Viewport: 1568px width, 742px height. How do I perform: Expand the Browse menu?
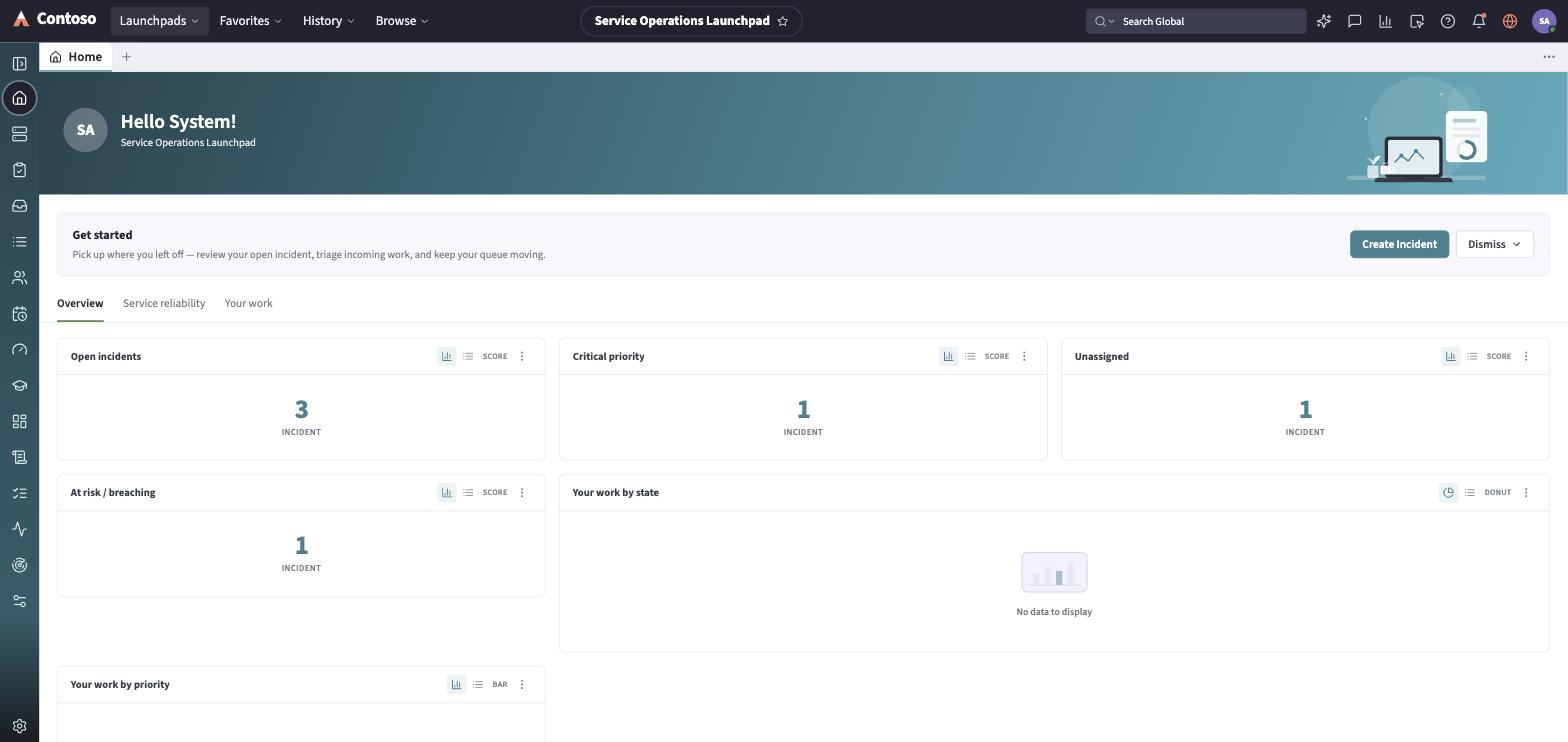tap(402, 21)
